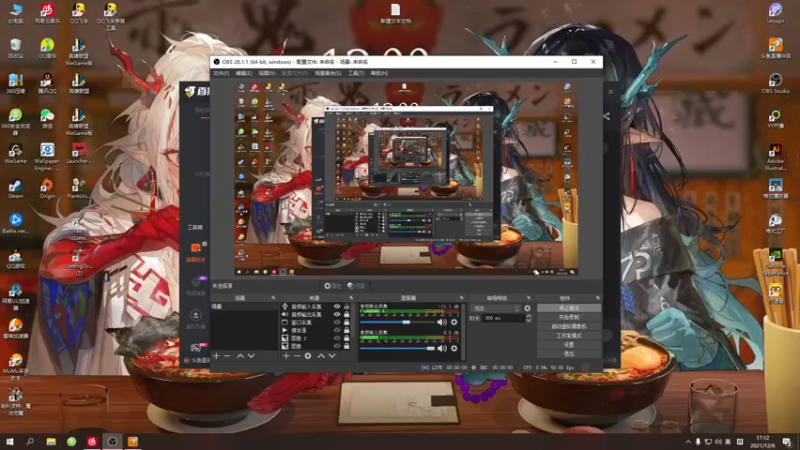Adjust the 音频输入采集 volume slider
Image resolution: width=800 pixels, height=450 pixels.
coord(397,348)
